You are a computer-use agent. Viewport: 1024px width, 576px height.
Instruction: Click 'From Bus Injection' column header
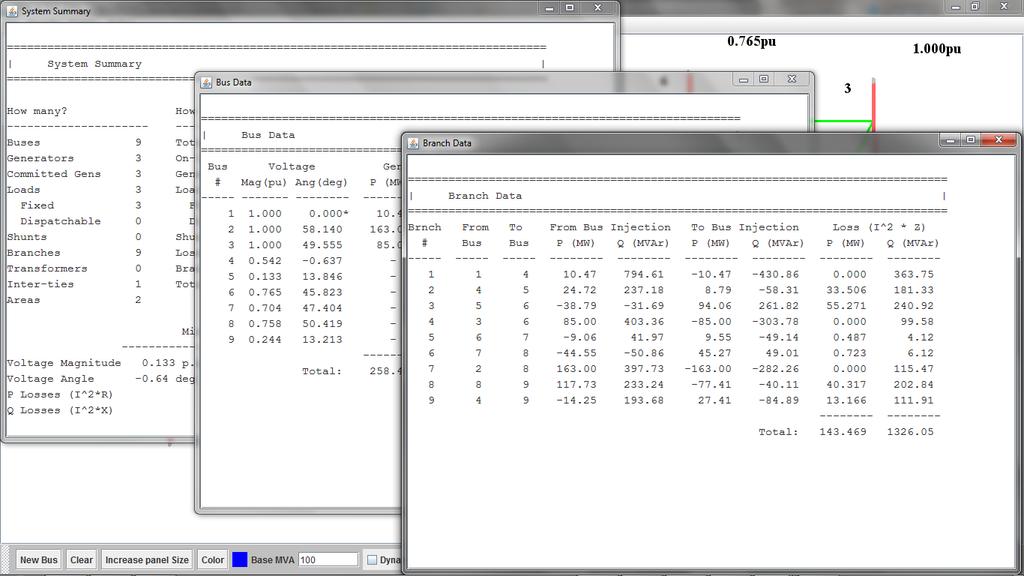click(x=610, y=227)
